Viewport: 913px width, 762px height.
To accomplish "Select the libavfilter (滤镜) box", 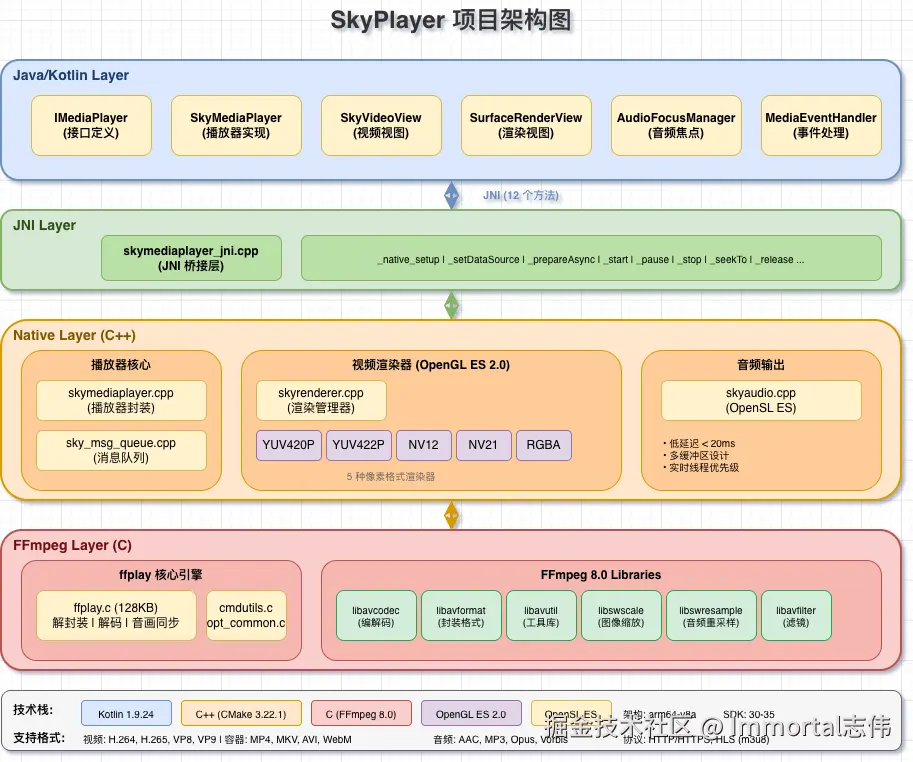I will pyautogui.click(x=796, y=615).
